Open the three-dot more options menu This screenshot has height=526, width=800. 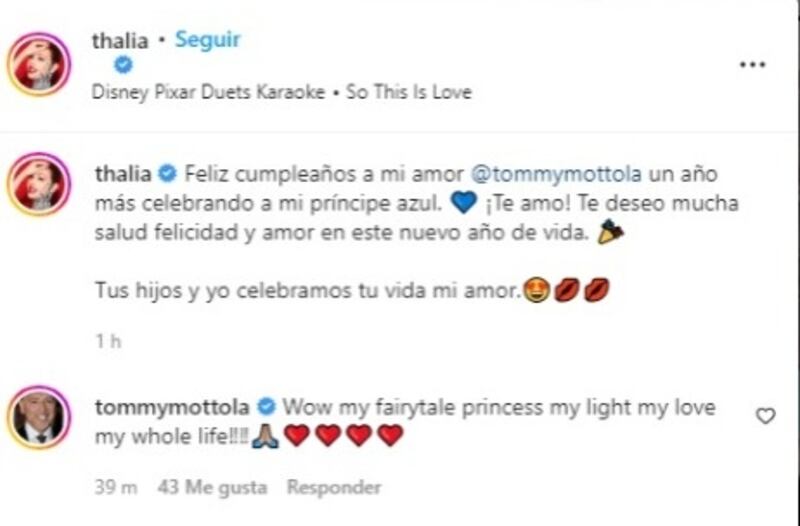tap(751, 65)
